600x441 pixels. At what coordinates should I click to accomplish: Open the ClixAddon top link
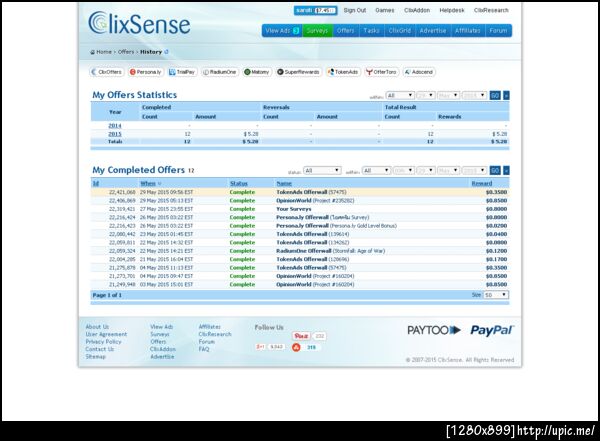pos(417,10)
